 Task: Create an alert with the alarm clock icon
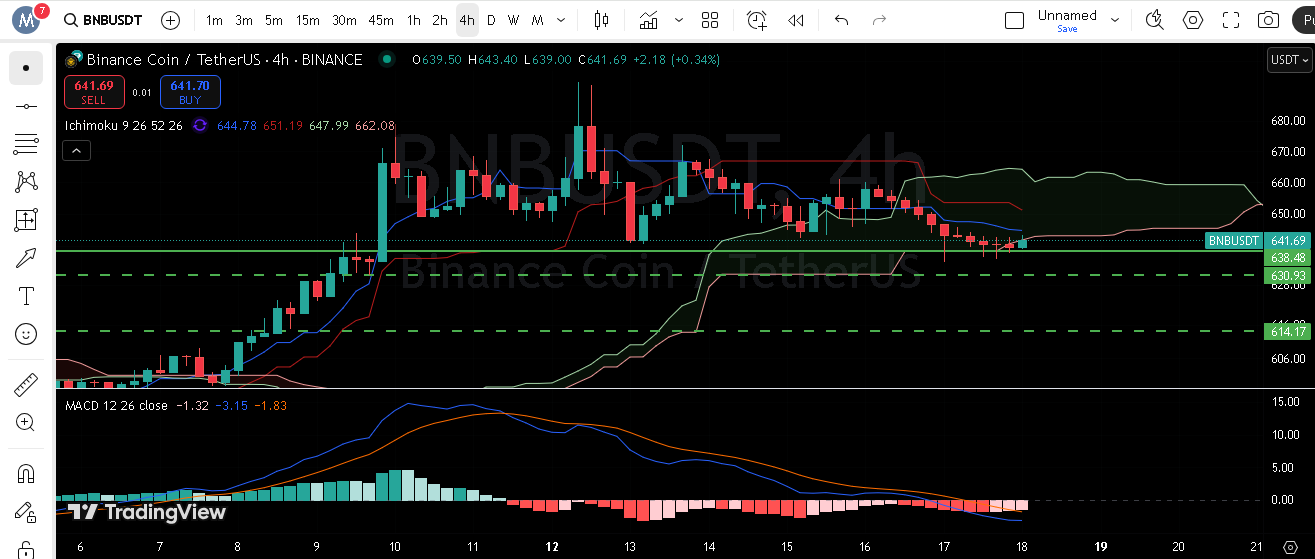click(x=757, y=20)
